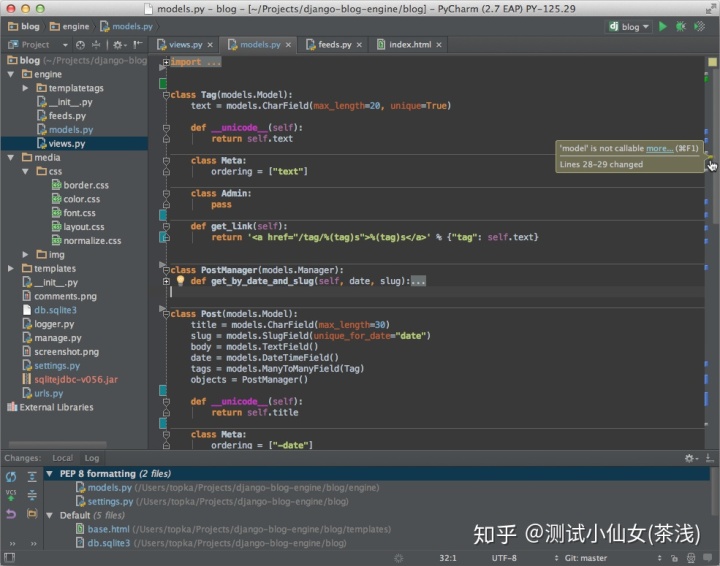
Task: Expand all changelists icon in Changes toolbar
Action: click(32, 477)
